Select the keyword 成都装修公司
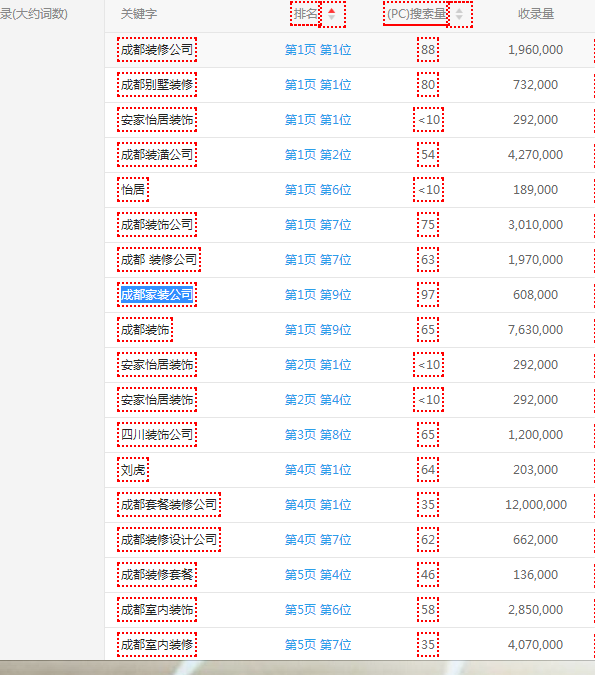Screen dimensions: 595x675 click(x=157, y=50)
